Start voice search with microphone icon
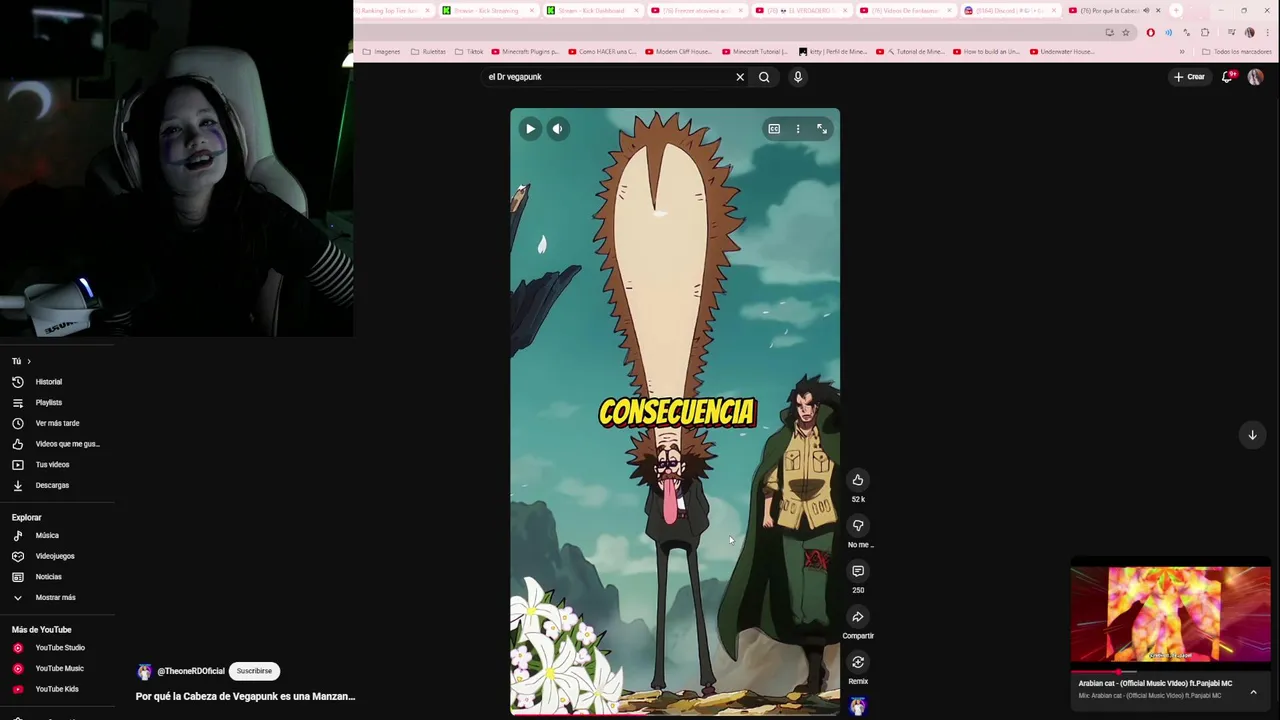The width and height of the screenshot is (1280, 720). [x=798, y=77]
